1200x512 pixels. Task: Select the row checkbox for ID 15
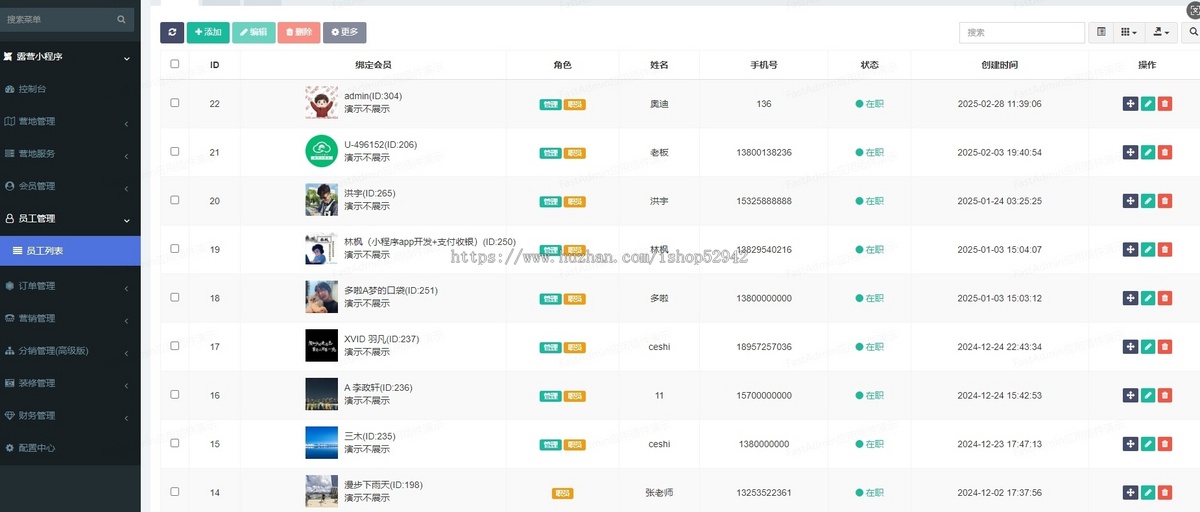[x=175, y=443]
